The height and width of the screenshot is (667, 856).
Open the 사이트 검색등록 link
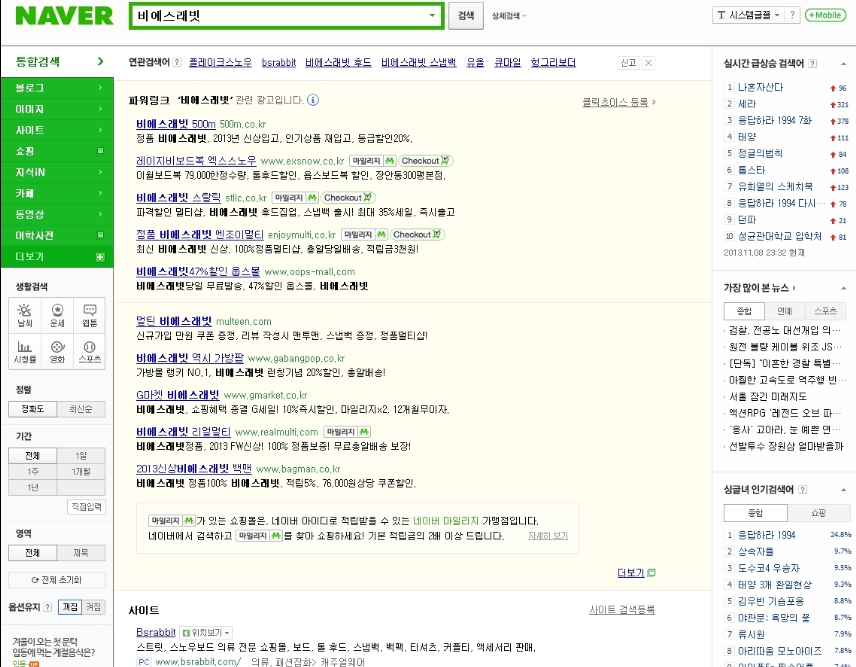click(x=622, y=610)
